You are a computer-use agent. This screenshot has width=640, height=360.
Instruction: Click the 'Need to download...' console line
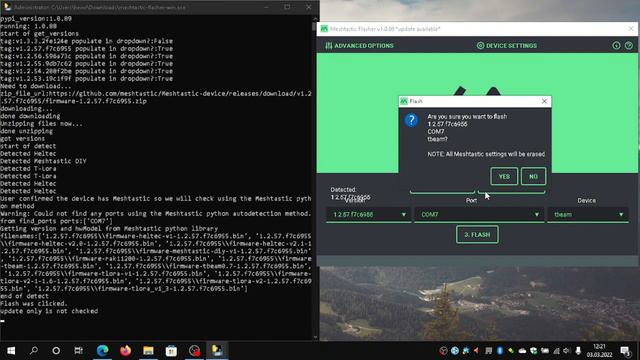(x=36, y=86)
